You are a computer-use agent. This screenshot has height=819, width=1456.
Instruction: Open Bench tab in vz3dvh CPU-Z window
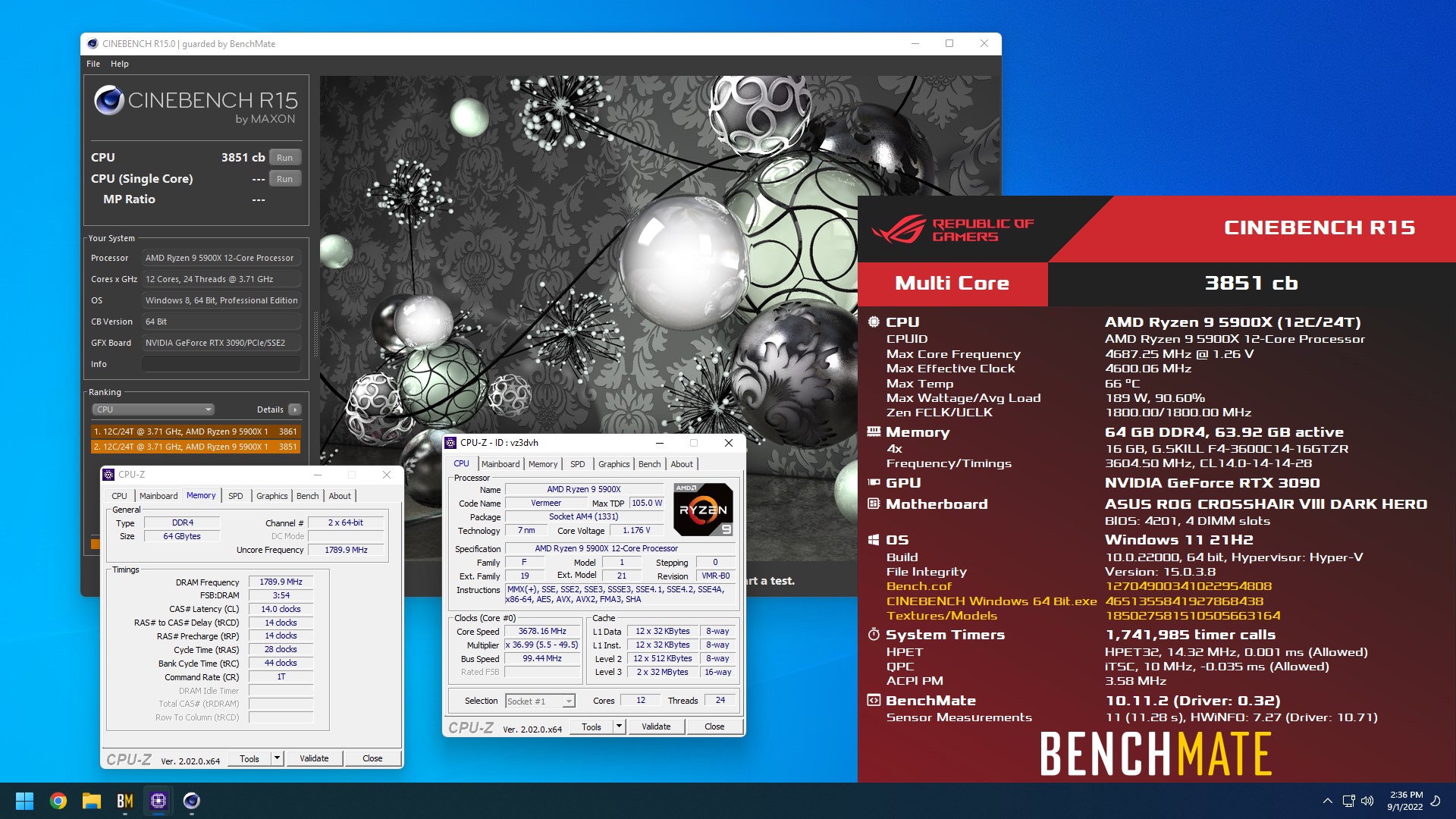[x=650, y=464]
